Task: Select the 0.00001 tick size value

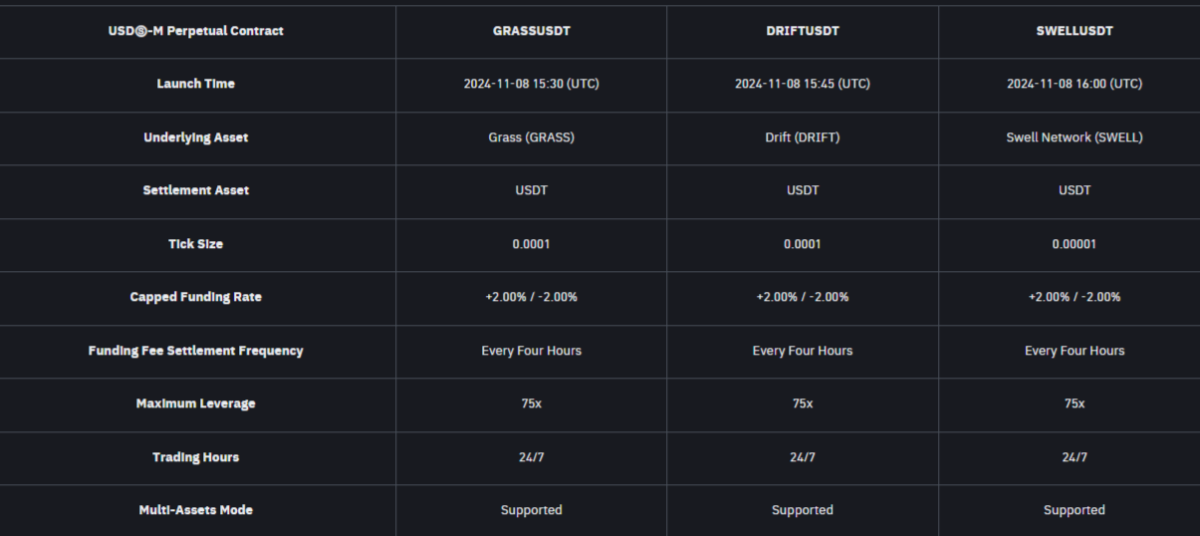Action: [x=1074, y=244]
